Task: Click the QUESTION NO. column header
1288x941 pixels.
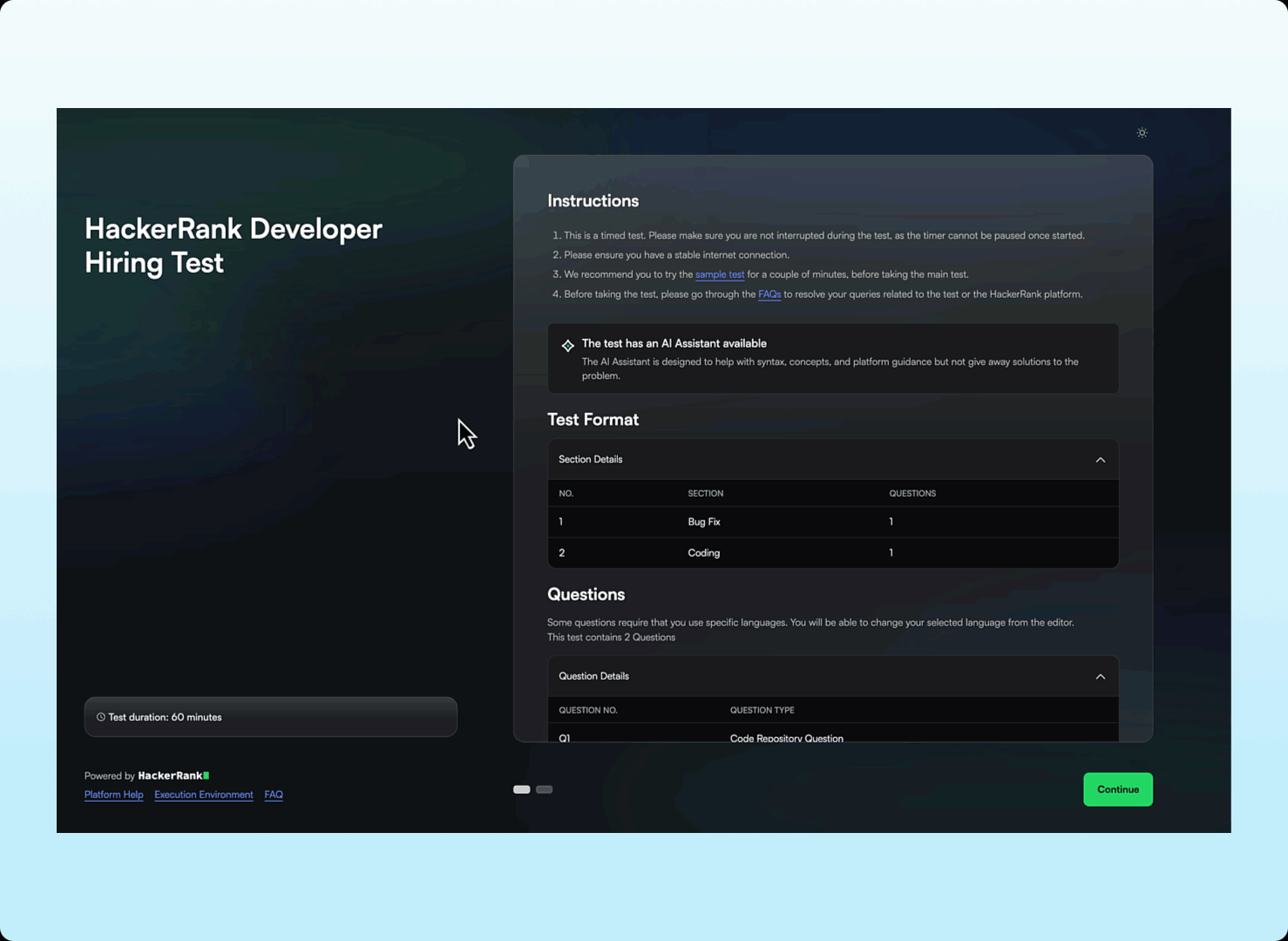Action: [x=587, y=710]
